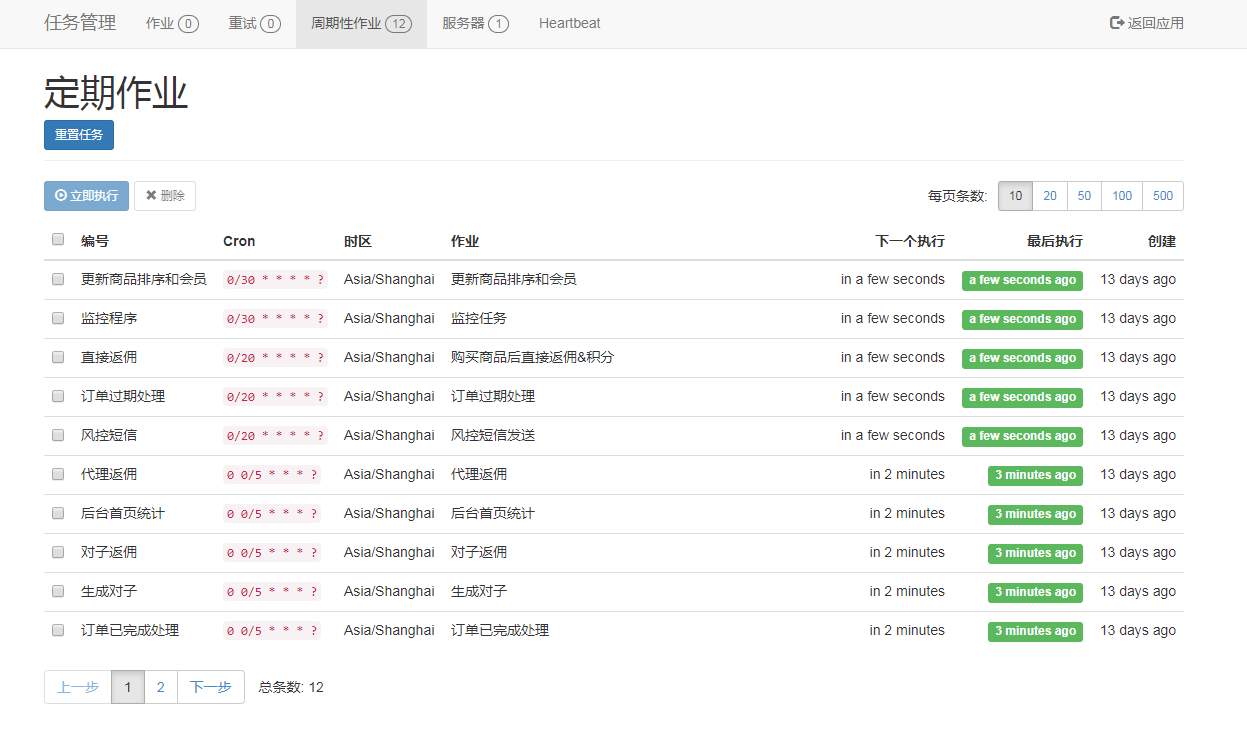The width and height of the screenshot is (1247, 732).
Task: Click 代理返佣 in the 编号 column
Action: (109, 474)
